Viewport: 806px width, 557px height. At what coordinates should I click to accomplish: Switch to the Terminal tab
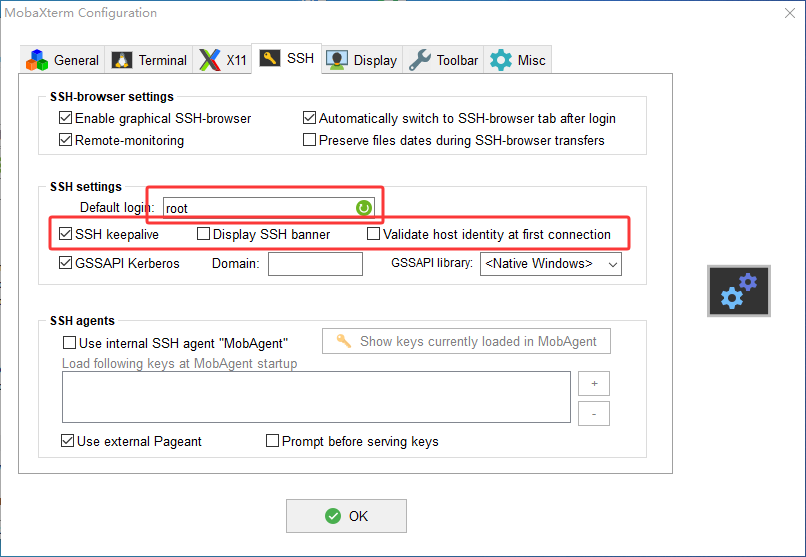pyautogui.click(x=149, y=60)
